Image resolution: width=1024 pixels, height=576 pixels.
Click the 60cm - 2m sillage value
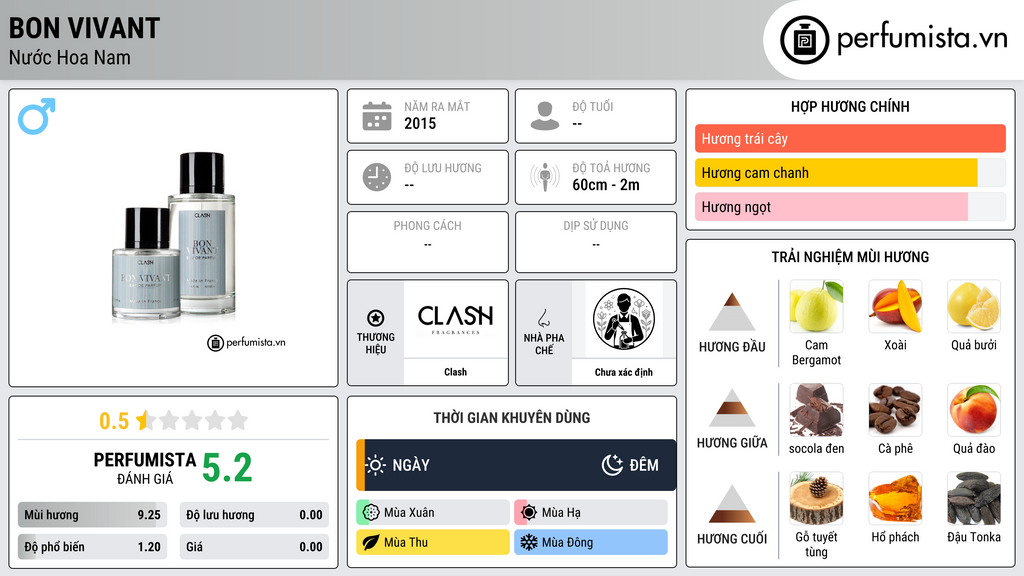click(606, 185)
